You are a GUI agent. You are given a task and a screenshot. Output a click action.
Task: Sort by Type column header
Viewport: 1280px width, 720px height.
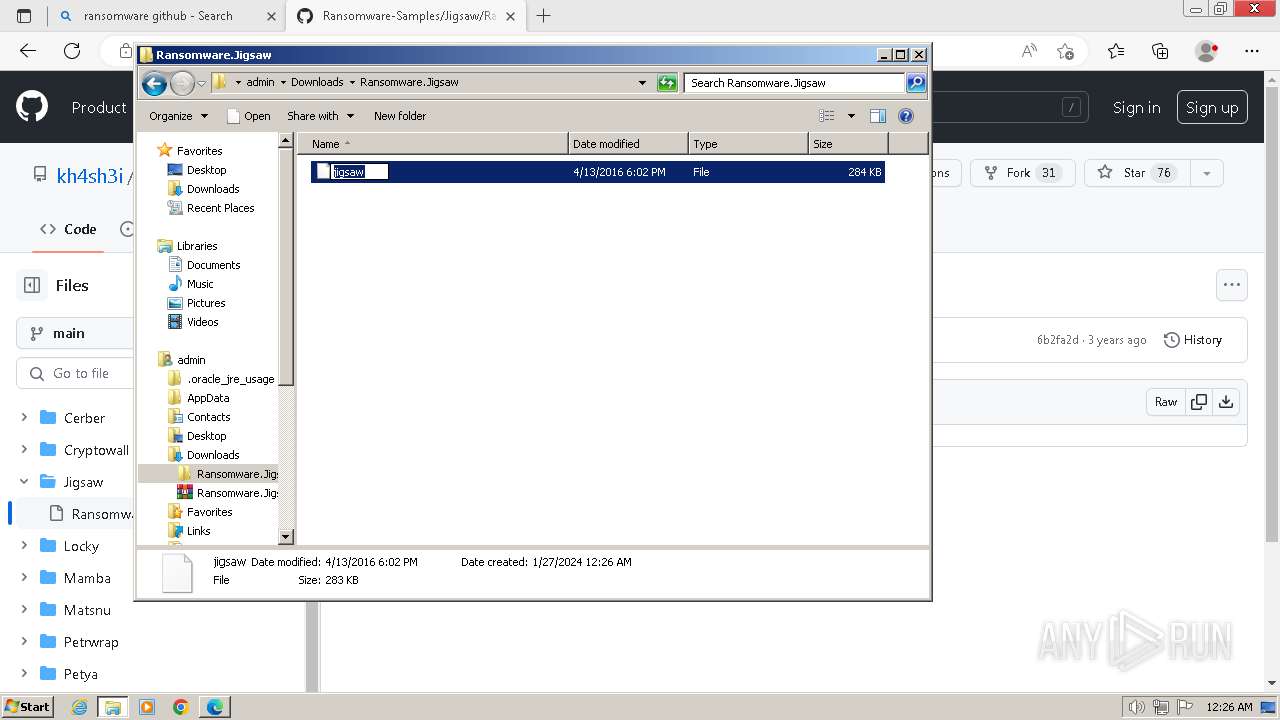748,144
